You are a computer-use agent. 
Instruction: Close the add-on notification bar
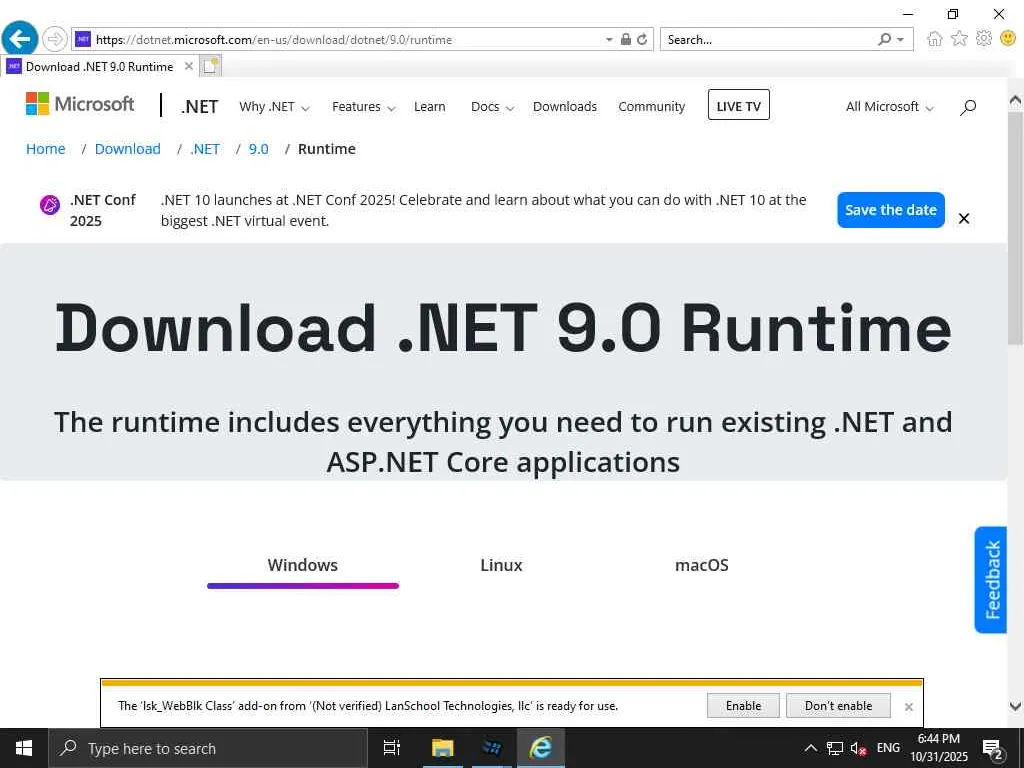(908, 707)
